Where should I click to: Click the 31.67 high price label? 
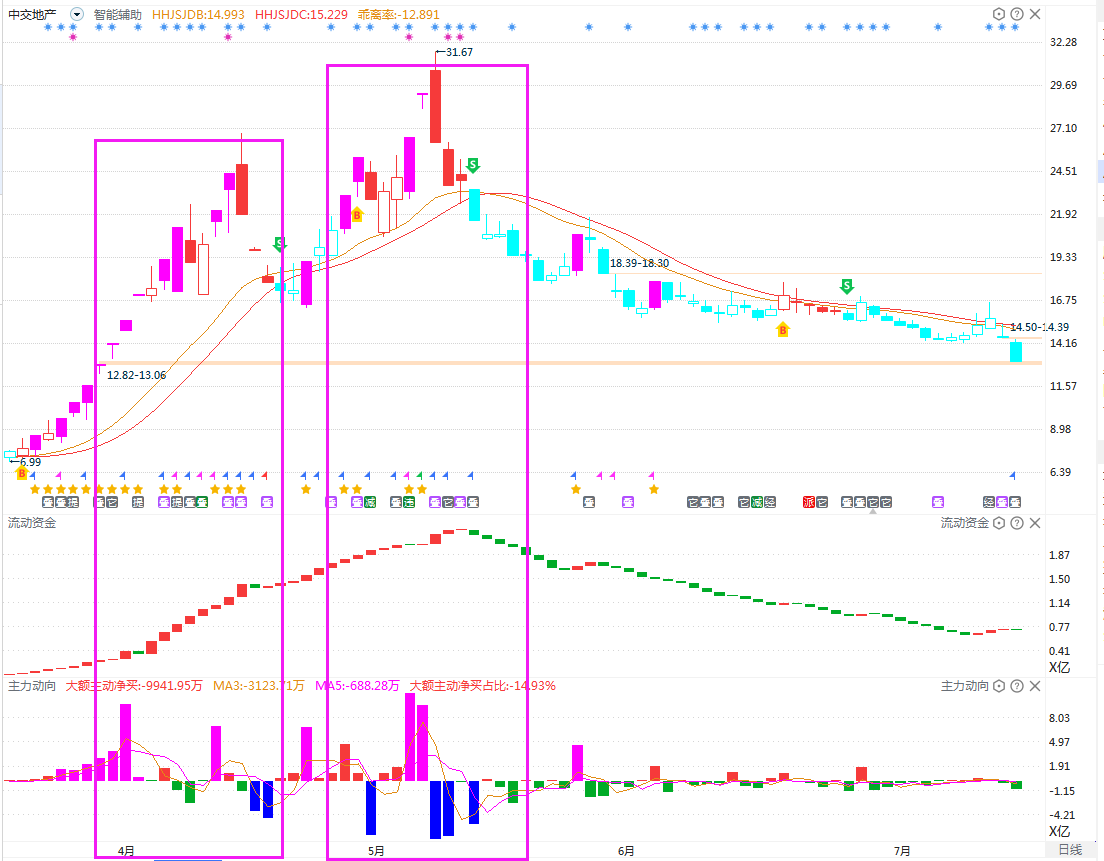[459, 52]
